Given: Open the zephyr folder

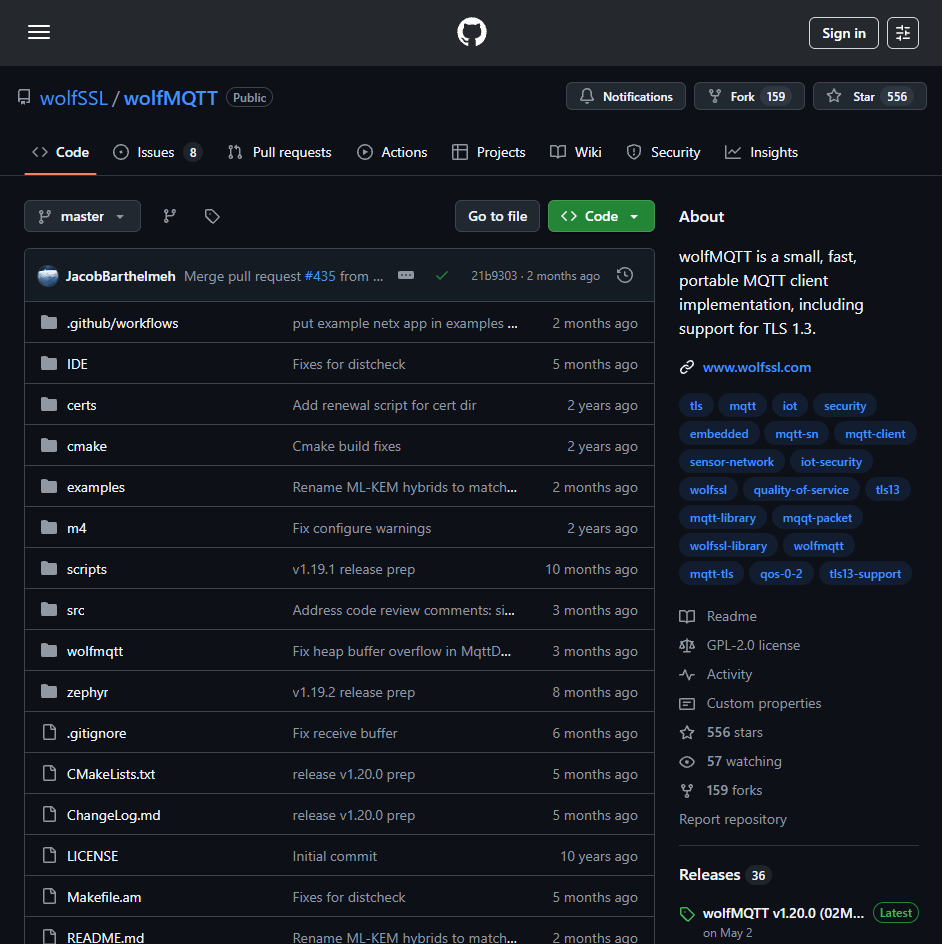Looking at the screenshot, I should 87,692.
